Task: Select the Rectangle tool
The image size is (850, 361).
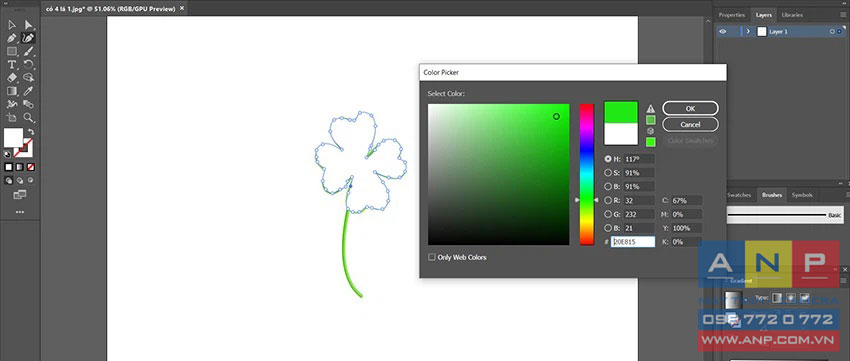Action: [12, 51]
